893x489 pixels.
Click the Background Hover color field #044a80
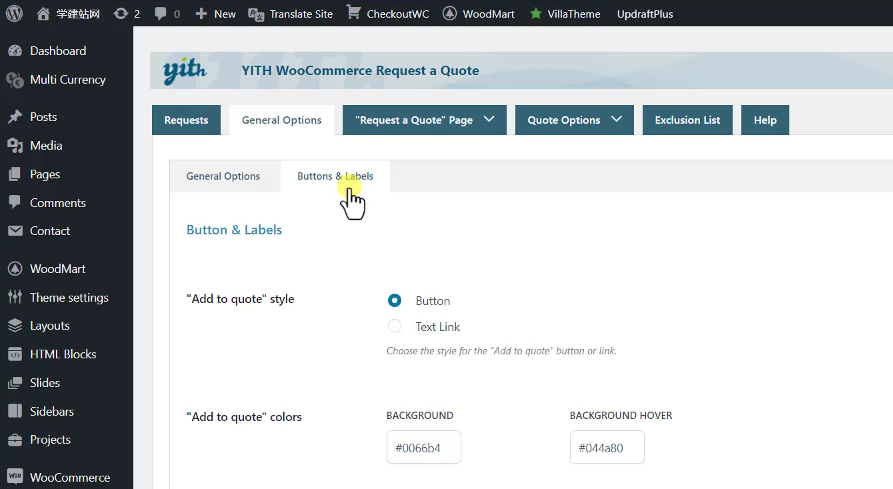[607, 447]
